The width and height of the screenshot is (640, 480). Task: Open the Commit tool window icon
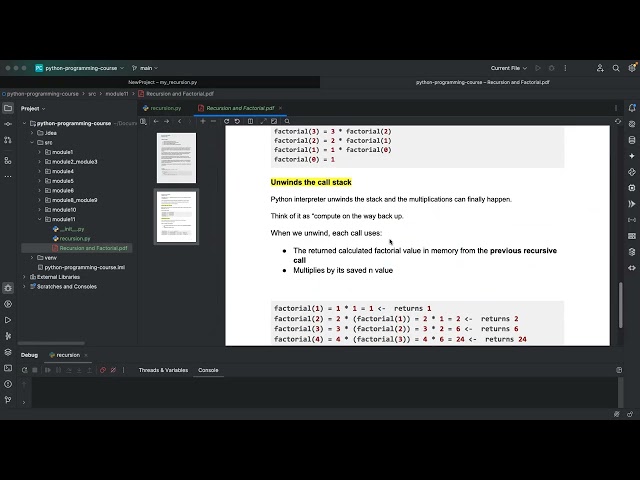8,124
